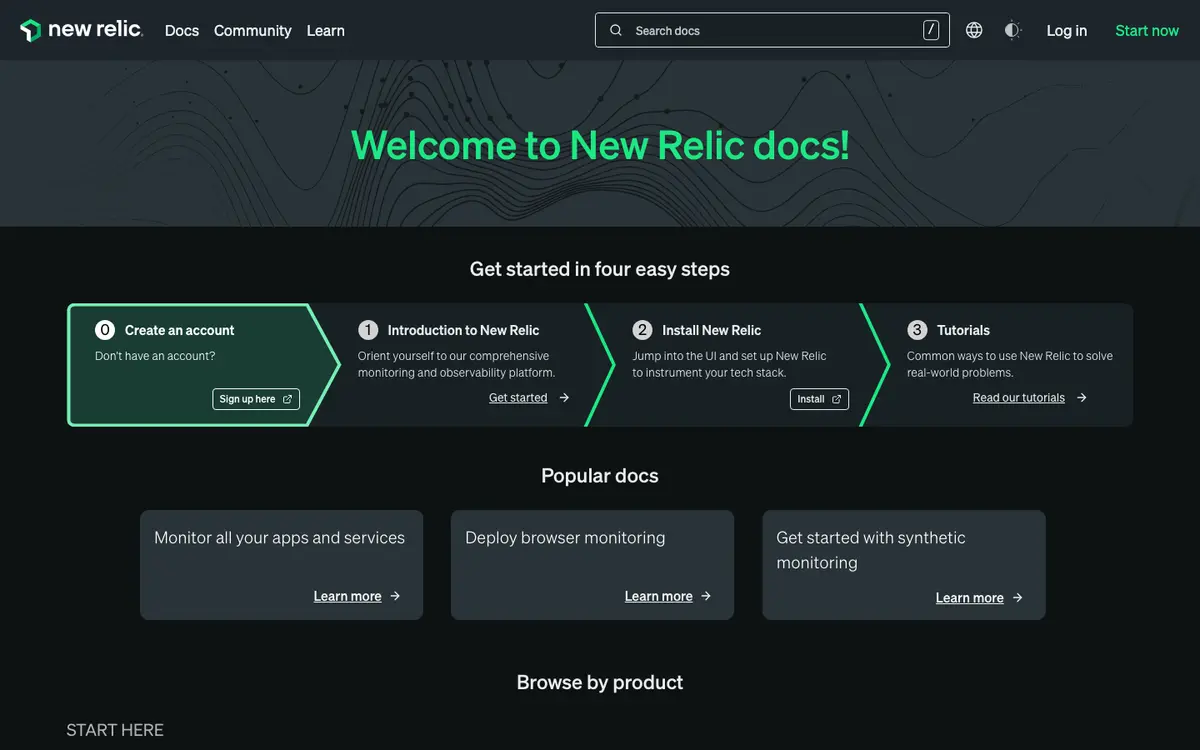Image resolution: width=1200 pixels, height=750 pixels.
Task: Toggle dark/light theme icon
Action: [1013, 30]
